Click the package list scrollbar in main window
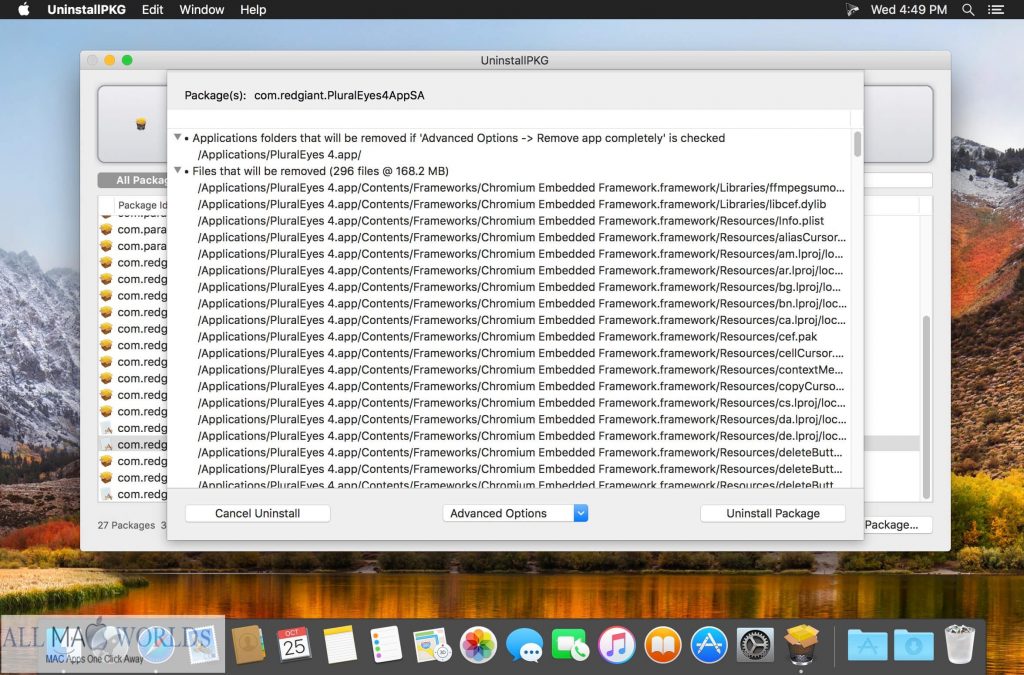 (925, 407)
